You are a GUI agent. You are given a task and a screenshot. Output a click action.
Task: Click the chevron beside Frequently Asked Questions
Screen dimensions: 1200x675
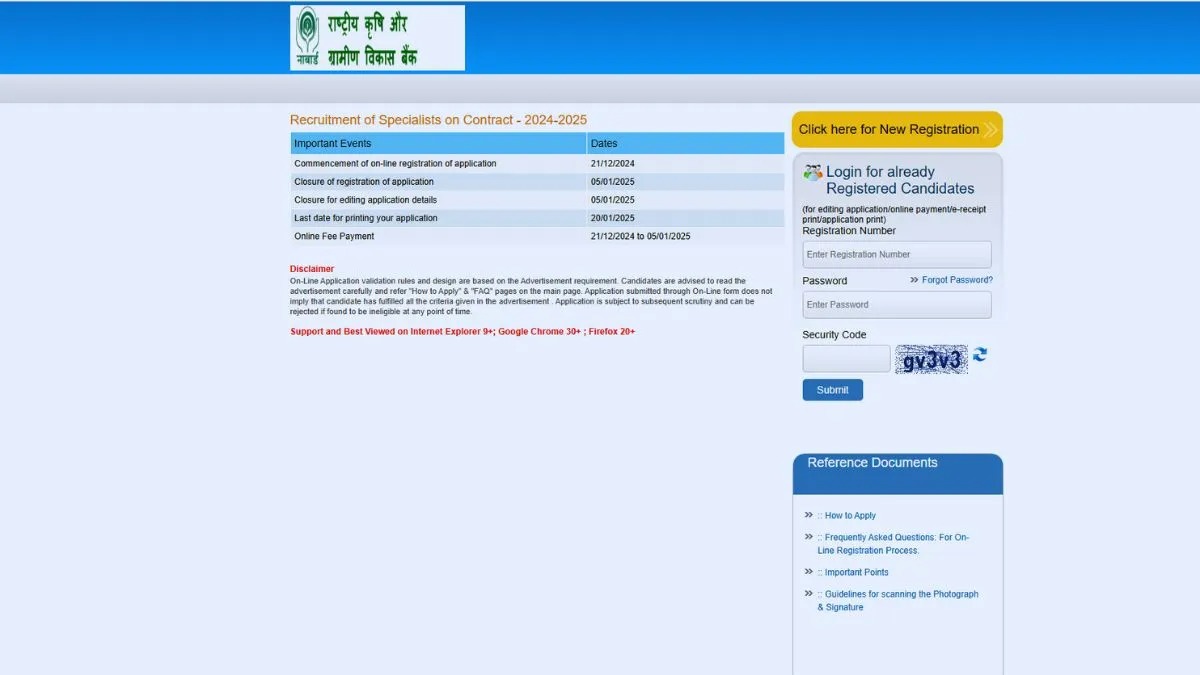[x=809, y=537]
